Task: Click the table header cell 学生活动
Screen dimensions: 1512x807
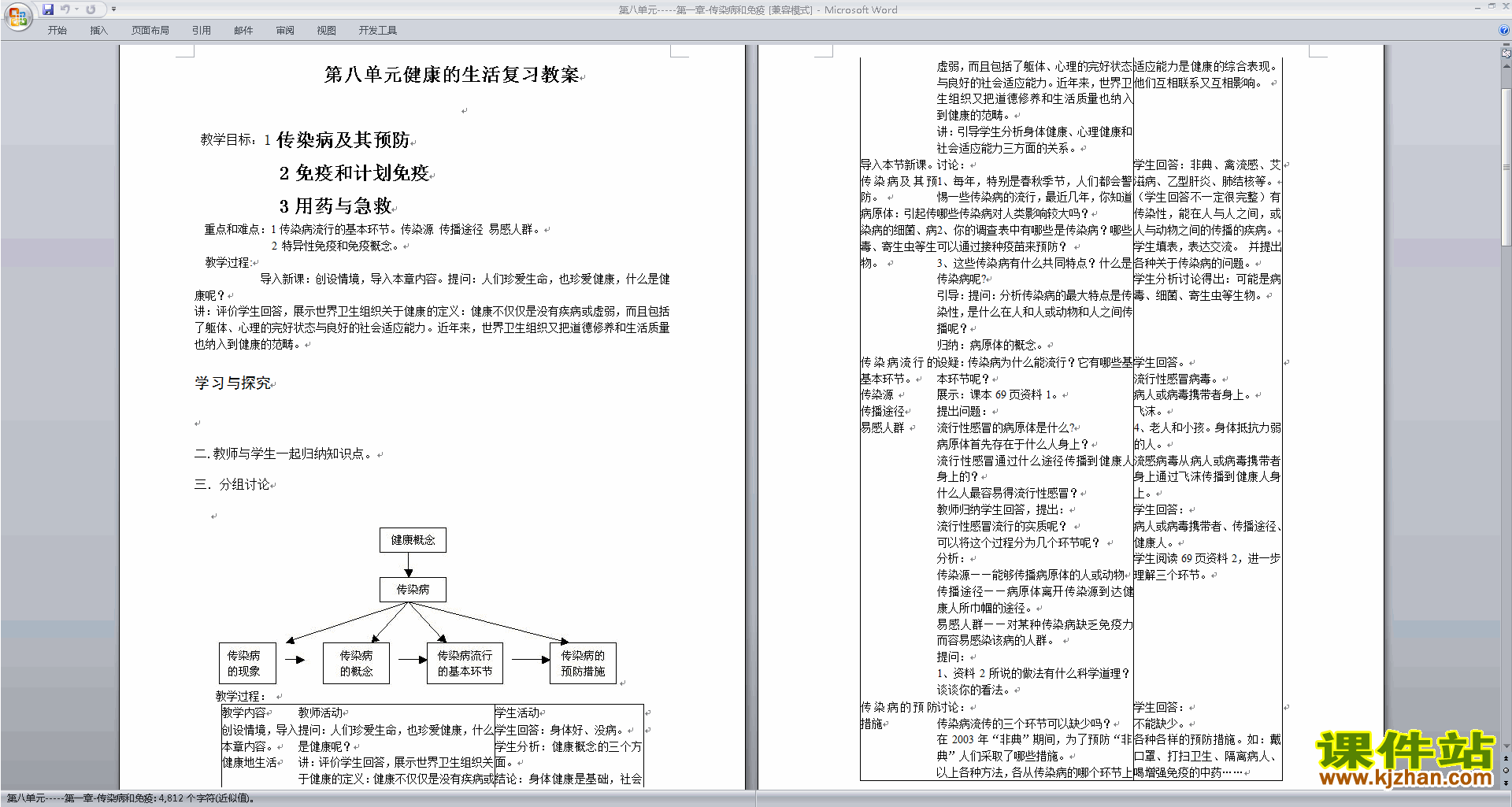Action: click(x=517, y=713)
